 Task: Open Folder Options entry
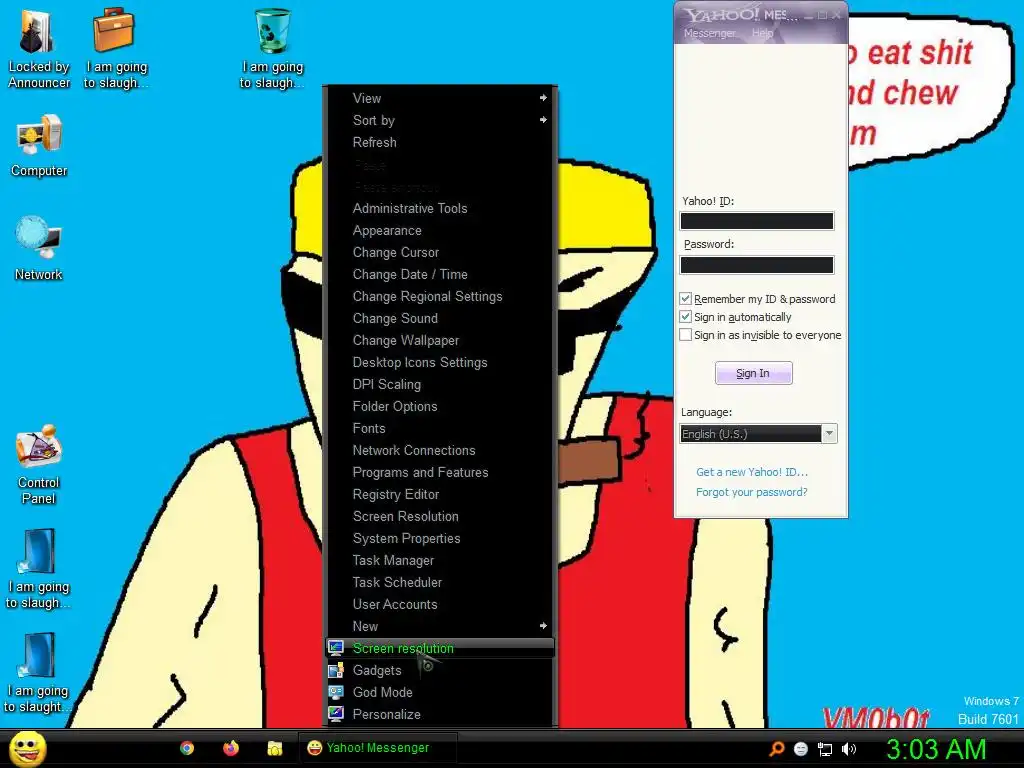(x=441, y=406)
